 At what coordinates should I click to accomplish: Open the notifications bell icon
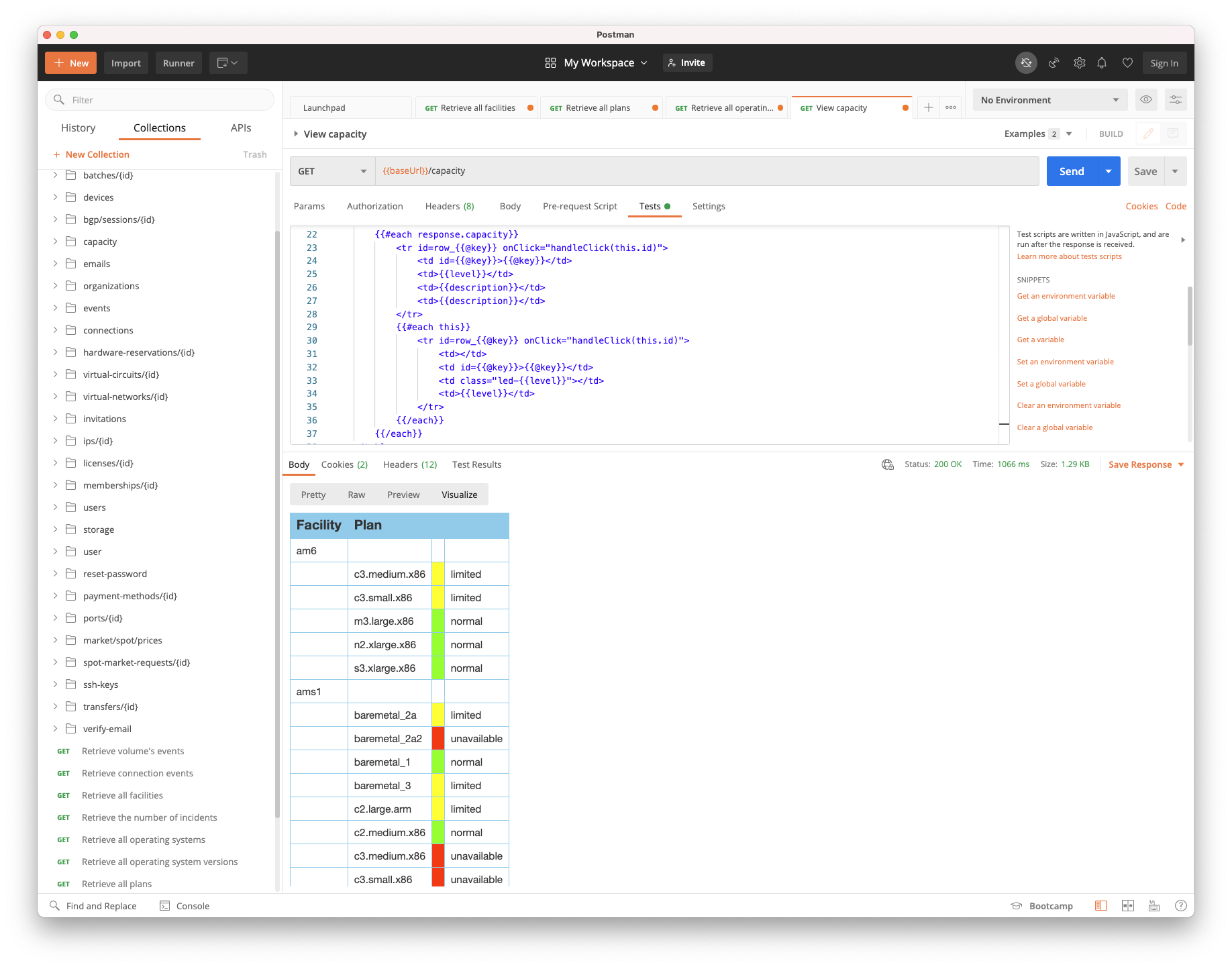[x=1102, y=63]
